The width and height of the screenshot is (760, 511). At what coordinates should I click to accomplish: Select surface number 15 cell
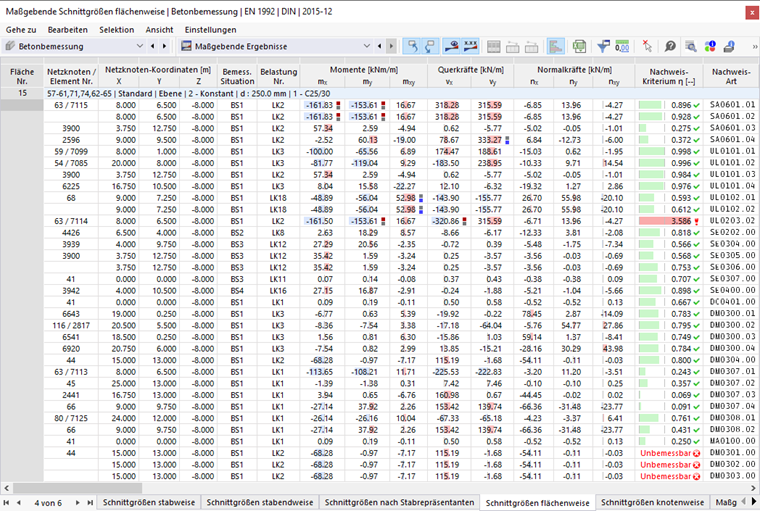click(x=22, y=93)
